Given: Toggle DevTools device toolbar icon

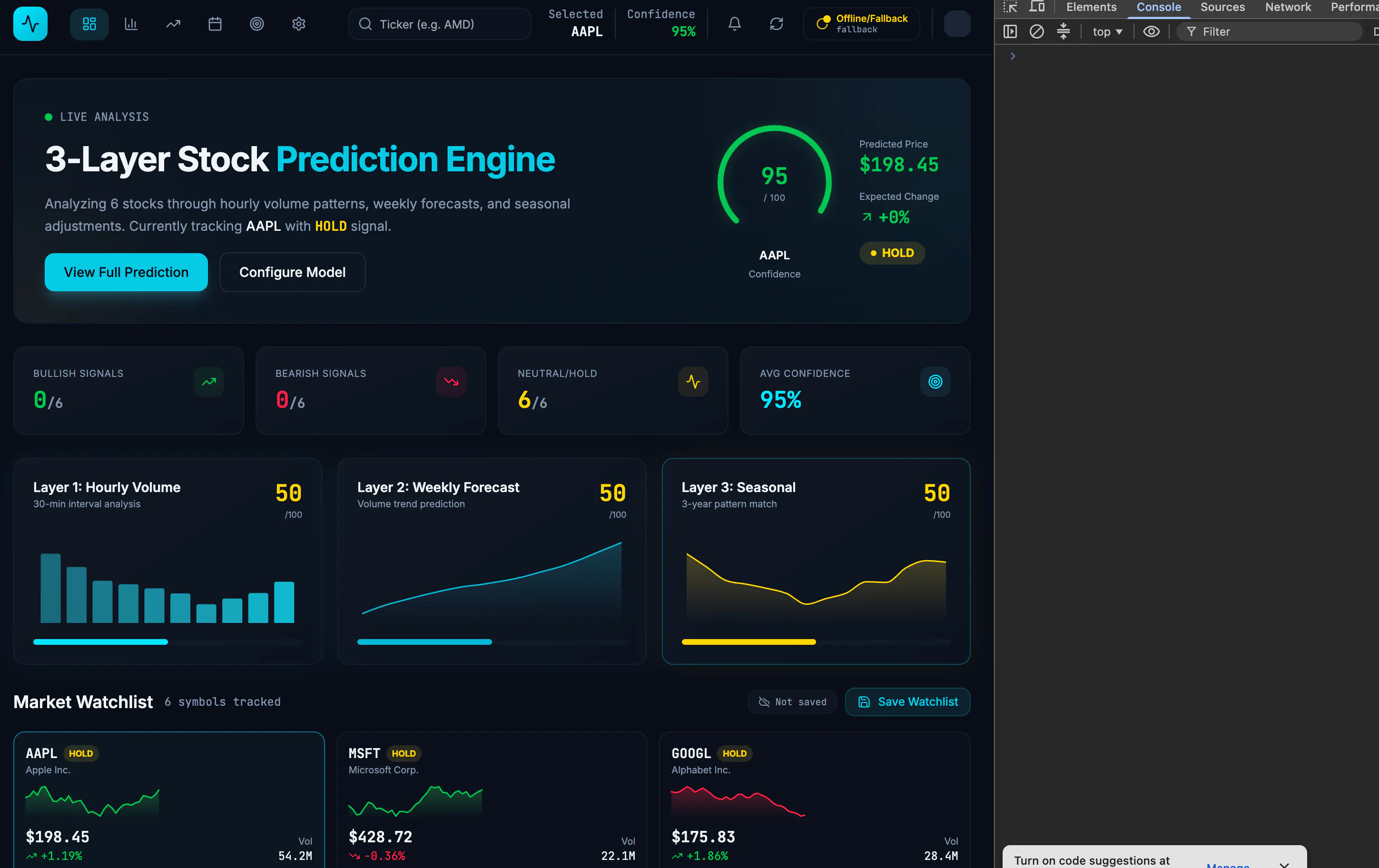Looking at the screenshot, I should tap(1037, 7).
